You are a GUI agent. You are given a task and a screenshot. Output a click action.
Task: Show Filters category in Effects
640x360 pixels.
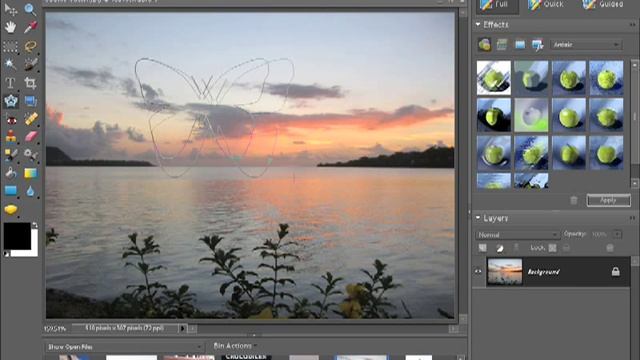[x=484, y=44]
